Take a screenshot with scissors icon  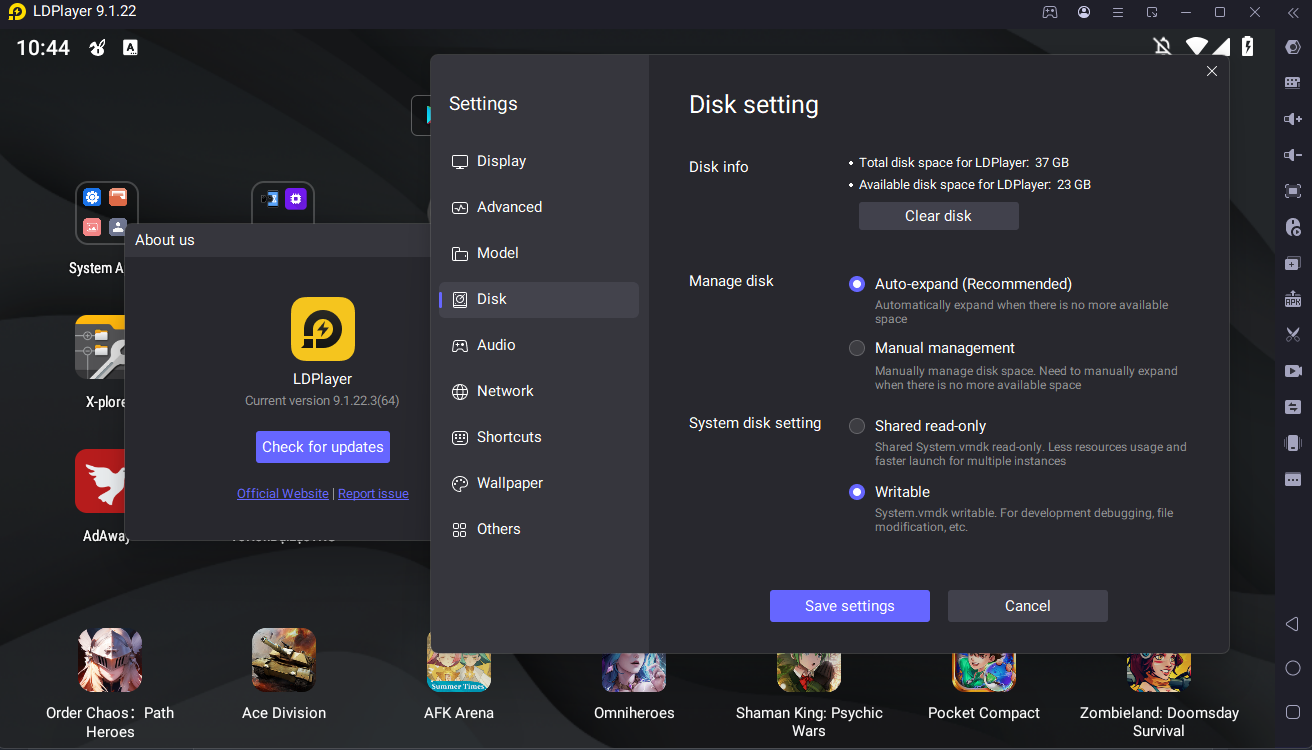point(1292,335)
